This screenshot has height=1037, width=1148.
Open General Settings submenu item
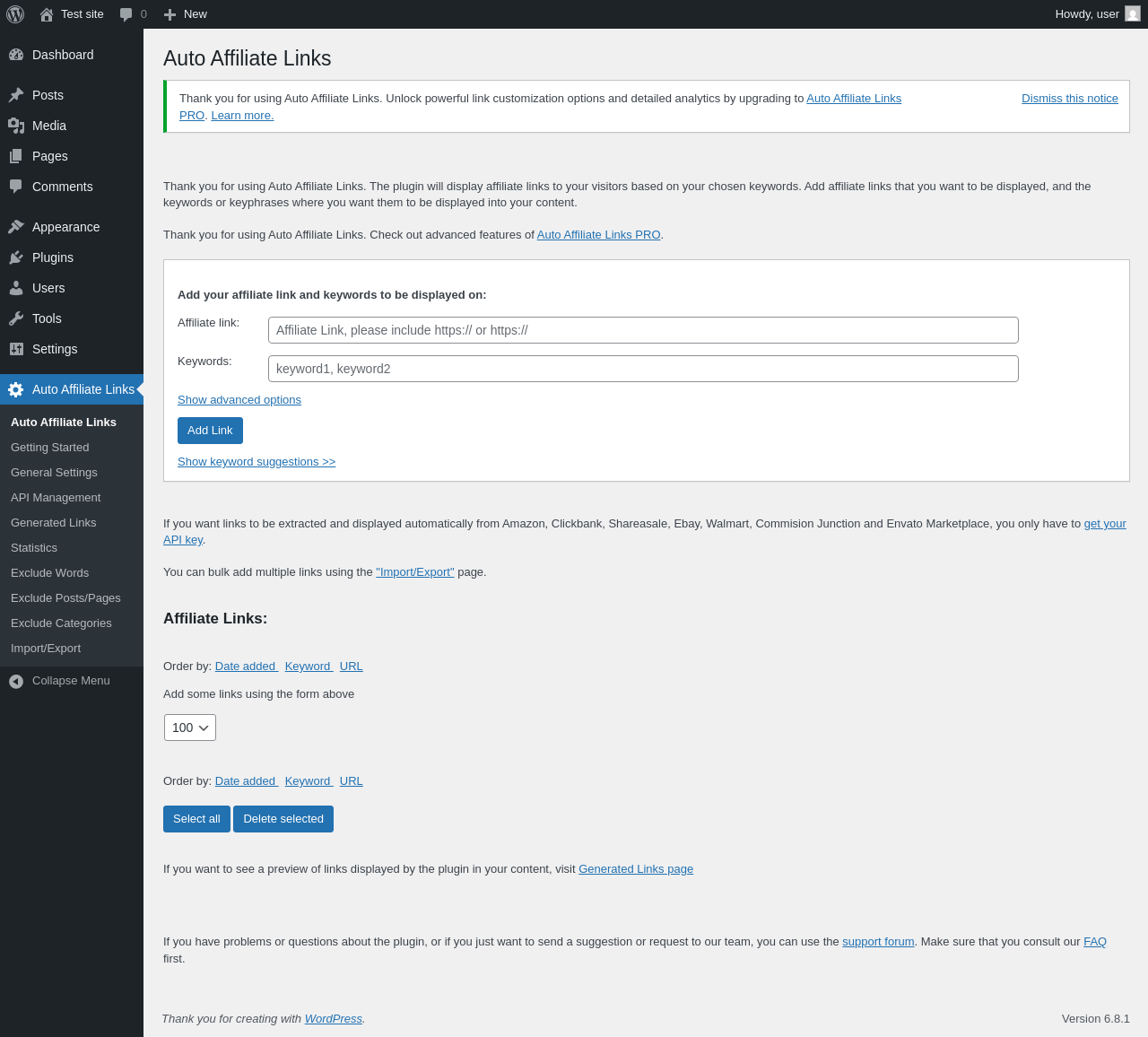(x=54, y=473)
